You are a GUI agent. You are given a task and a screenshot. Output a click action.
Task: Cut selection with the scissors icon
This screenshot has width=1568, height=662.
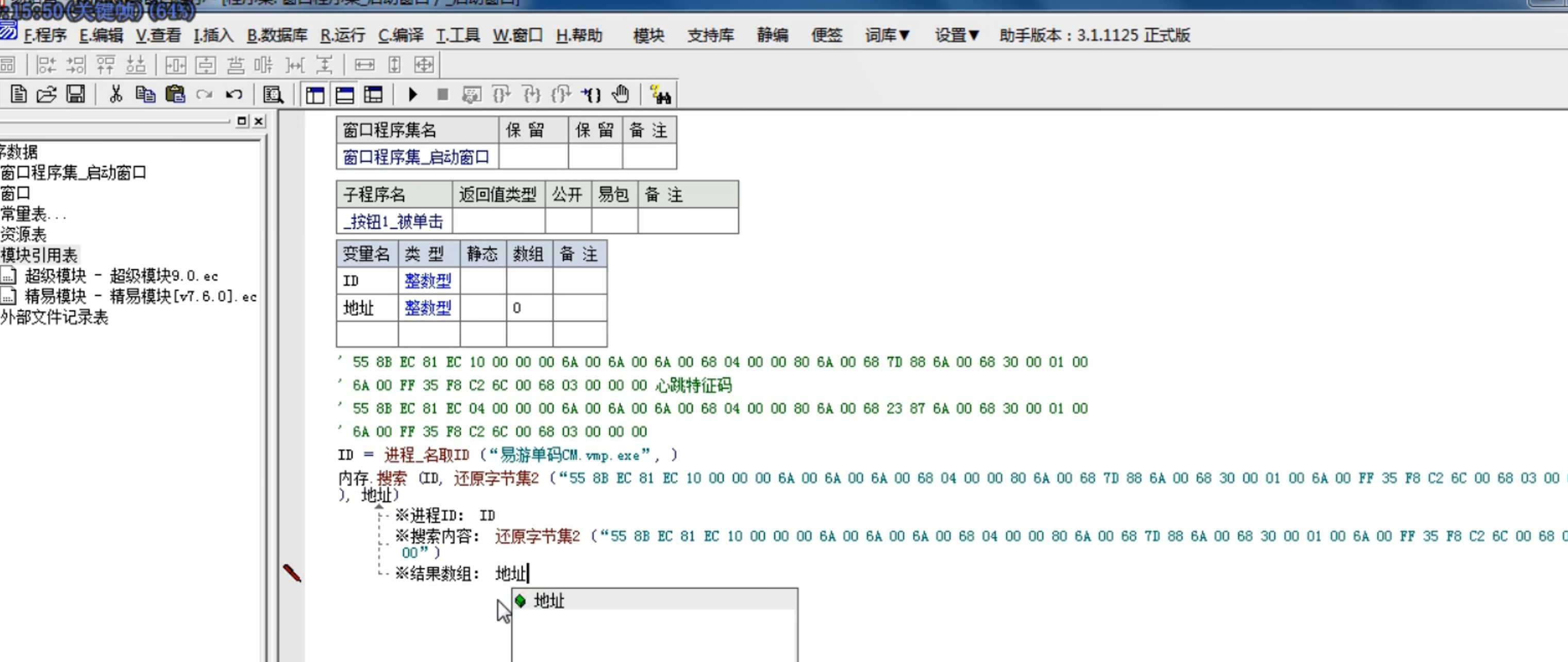115,94
